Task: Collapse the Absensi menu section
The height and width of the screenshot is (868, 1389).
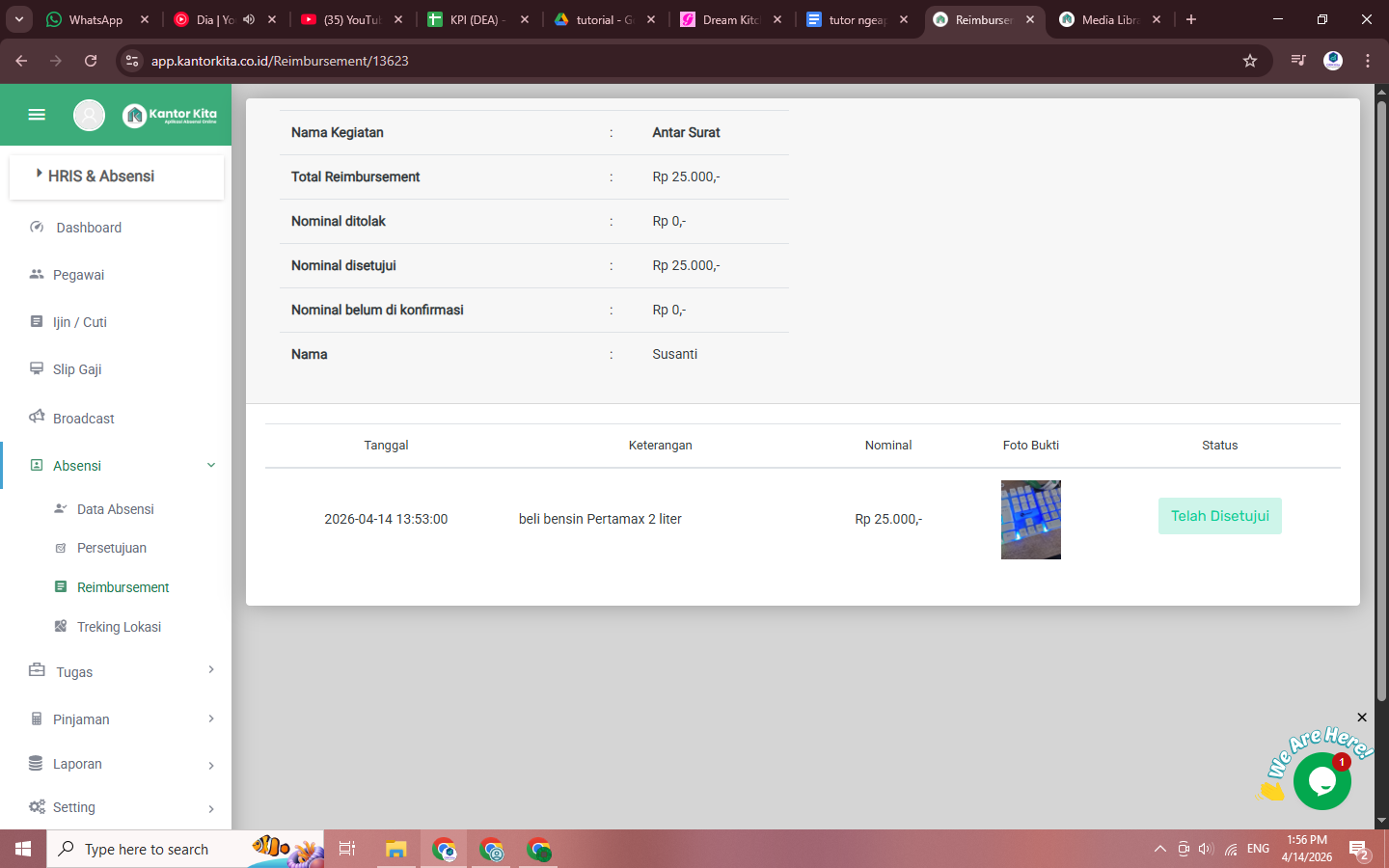Action: [211, 466]
